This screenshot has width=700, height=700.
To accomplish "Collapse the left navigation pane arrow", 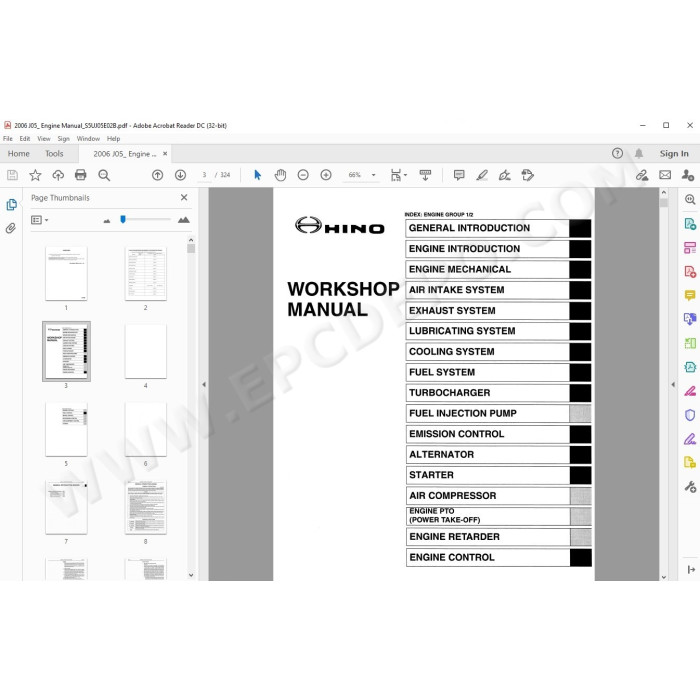I will coord(204,384).
